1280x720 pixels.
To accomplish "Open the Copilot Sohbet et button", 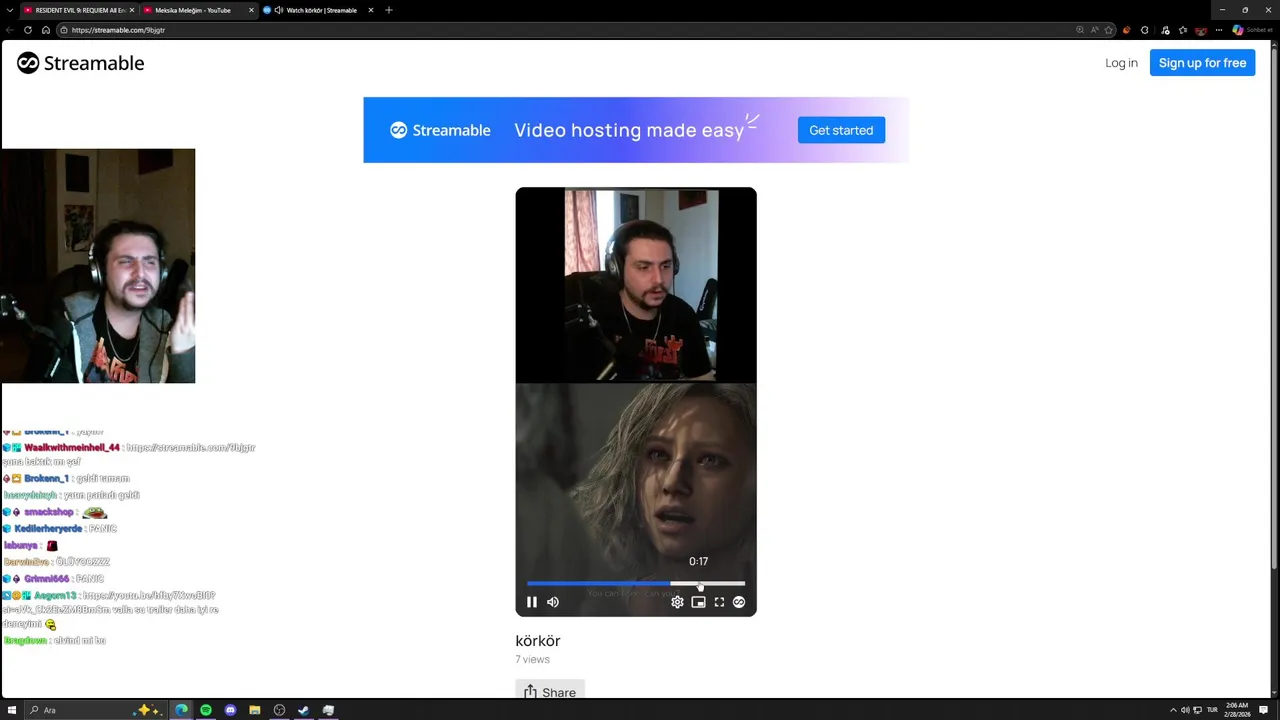I will (1252, 30).
